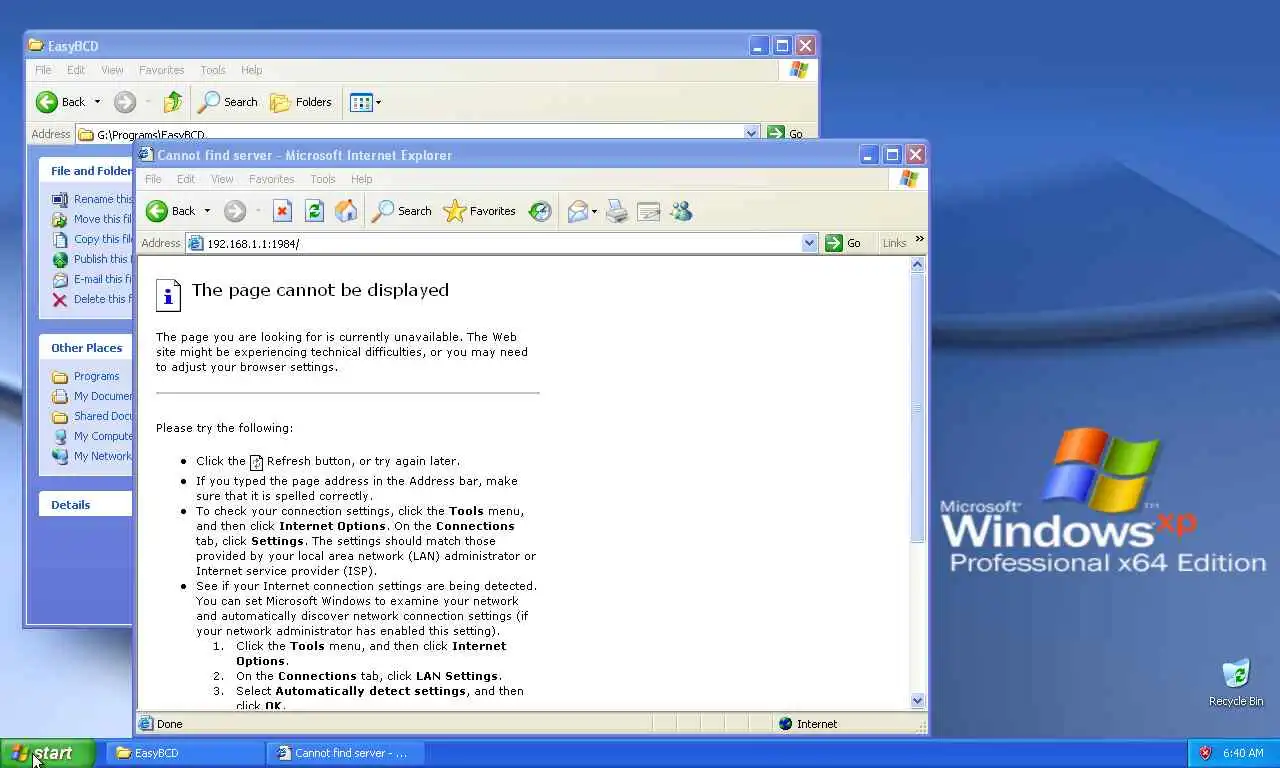Click Search in EasyBCD Explorer toolbar
This screenshot has height=768, width=1280.
tap(227, 102)
